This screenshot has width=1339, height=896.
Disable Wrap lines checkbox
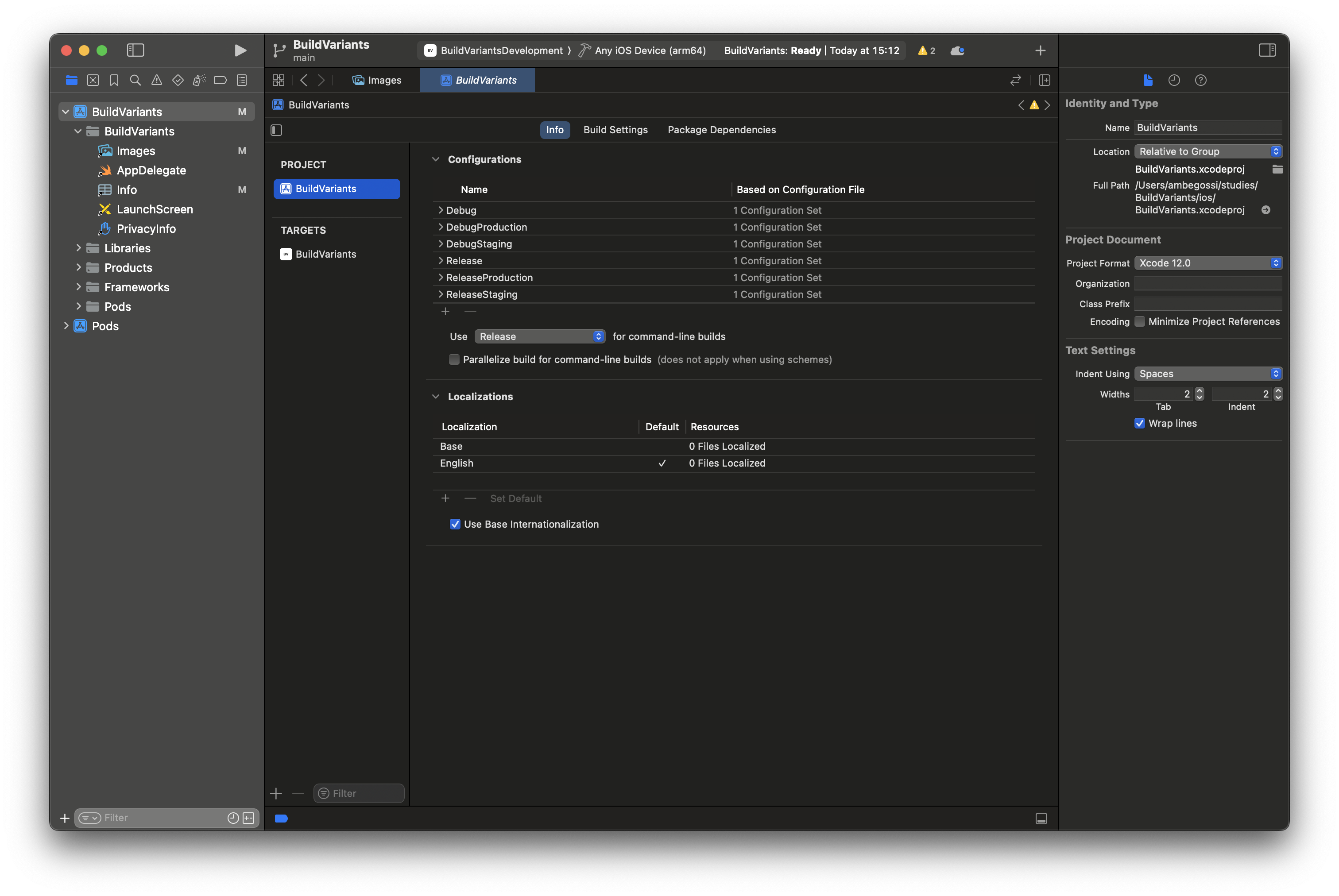1140,423
